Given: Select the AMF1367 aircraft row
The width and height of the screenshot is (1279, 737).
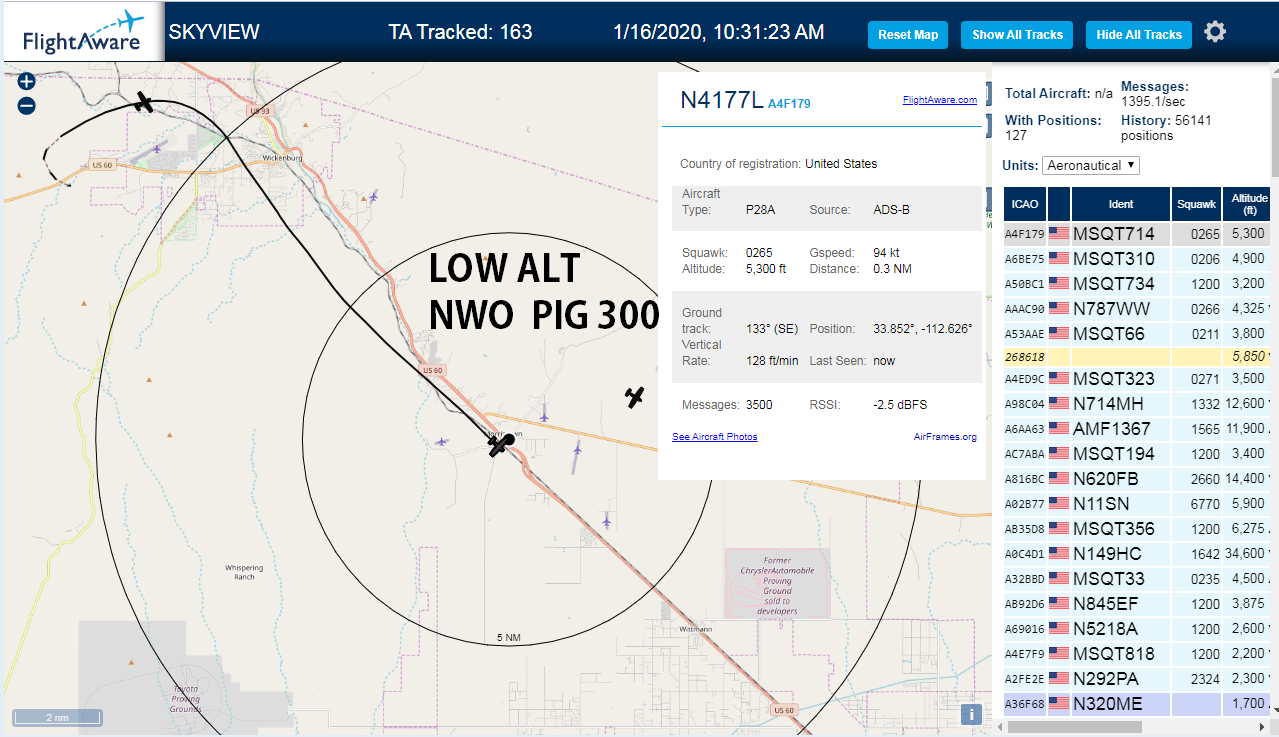Looking at the screenshot, I should point(1137,429).
